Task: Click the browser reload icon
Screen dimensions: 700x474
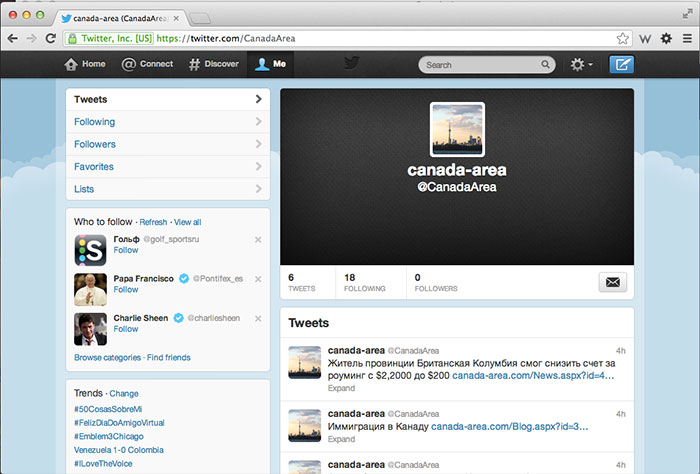Action: [x=51, y=38]
